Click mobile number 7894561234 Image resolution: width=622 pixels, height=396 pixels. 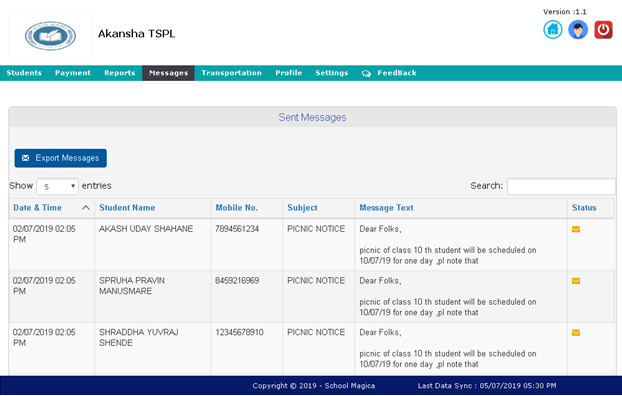coord(237,229)
